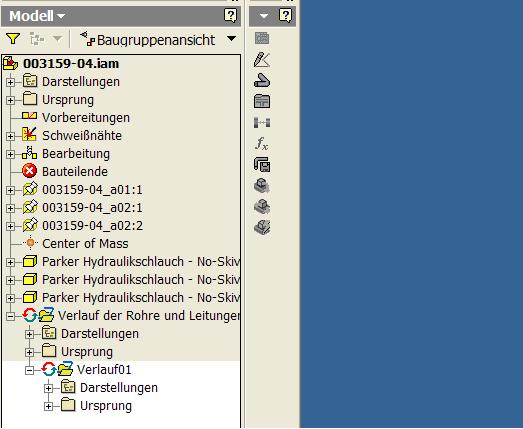Select the 003159-04_a02:2 component
This screenshot has height=429, width=523.
(92, 226)
